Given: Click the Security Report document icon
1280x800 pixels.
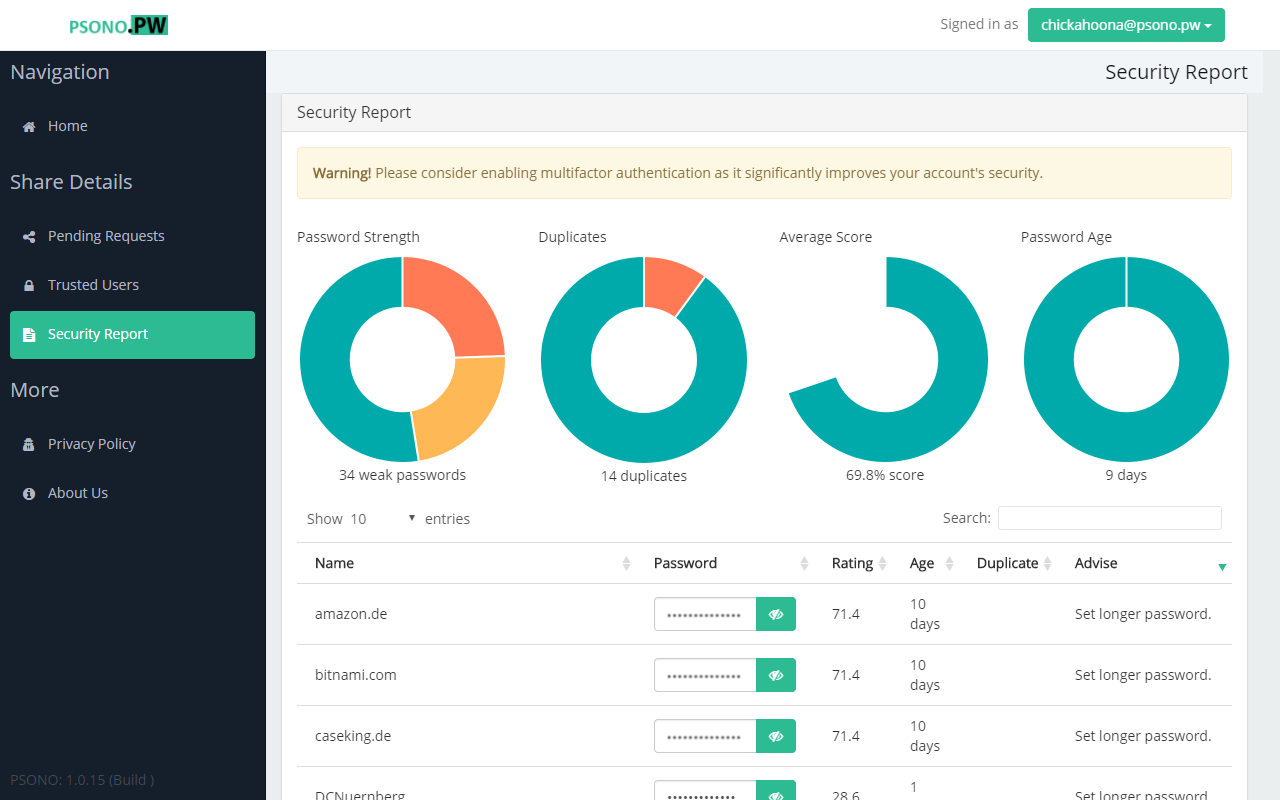Looking at the screenshot, I should point(29,335).
